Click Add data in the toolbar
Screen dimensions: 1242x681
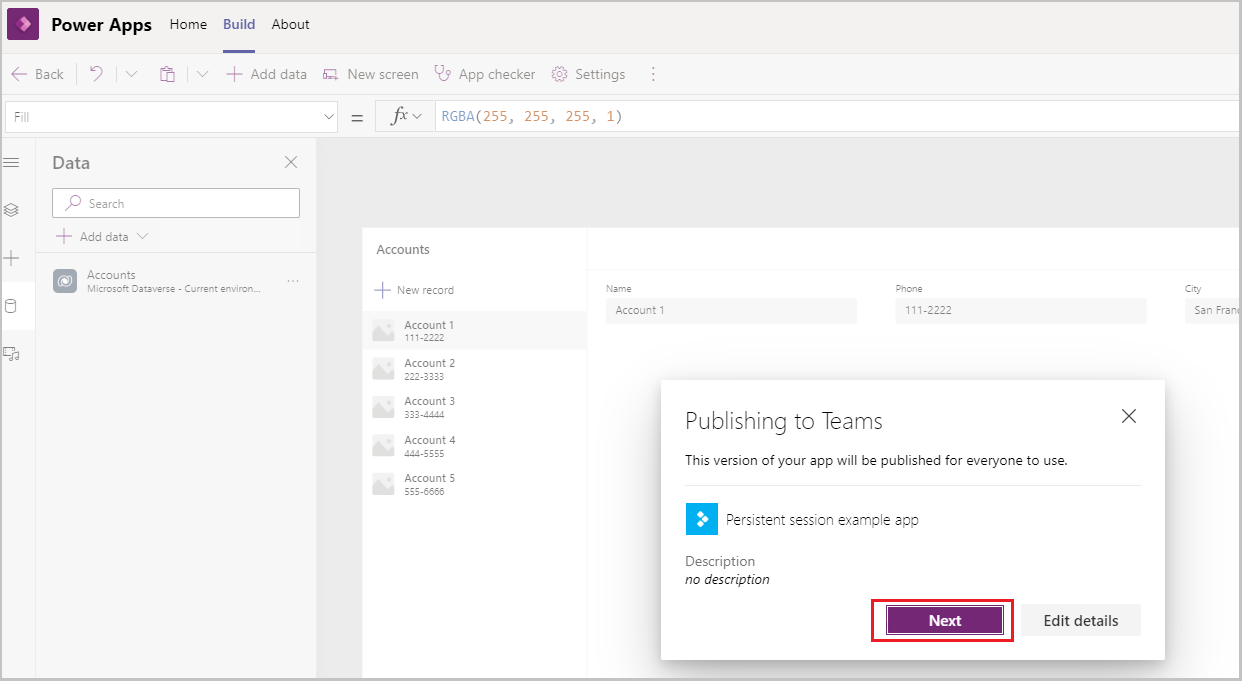pos(266,74)
